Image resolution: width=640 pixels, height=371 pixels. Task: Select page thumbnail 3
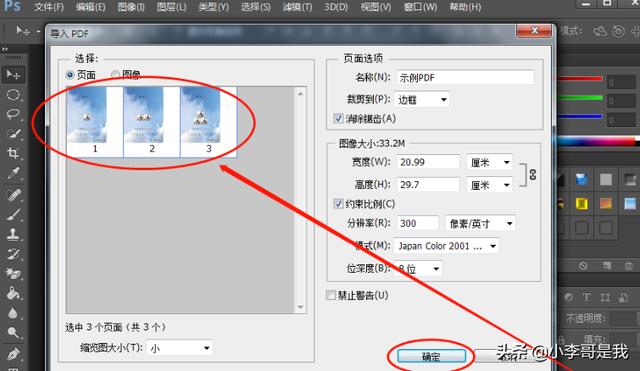tap(209, 122)
